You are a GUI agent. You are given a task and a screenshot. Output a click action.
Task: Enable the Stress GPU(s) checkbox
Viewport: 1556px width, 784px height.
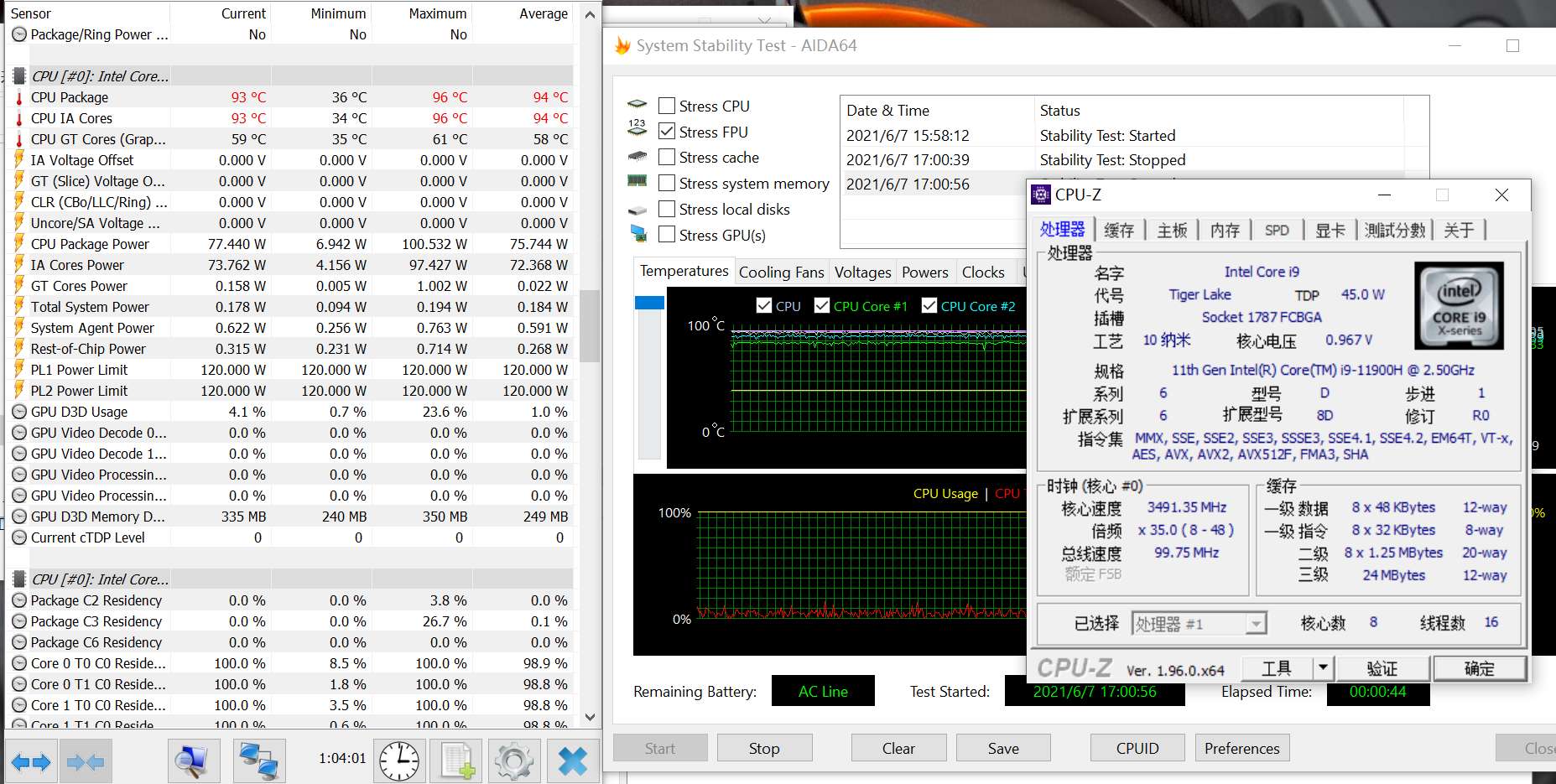coord(667,235)
